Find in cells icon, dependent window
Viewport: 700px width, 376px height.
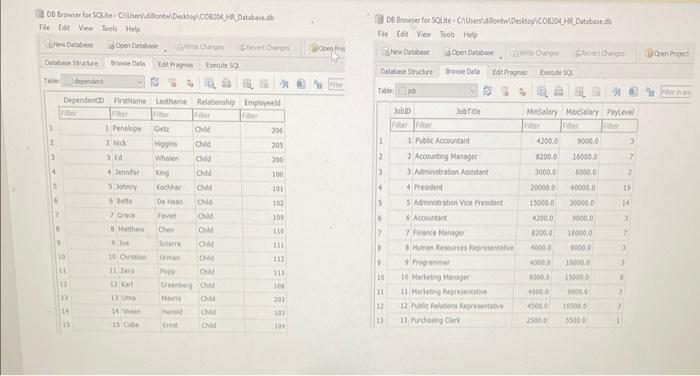[x=301, y=84]
